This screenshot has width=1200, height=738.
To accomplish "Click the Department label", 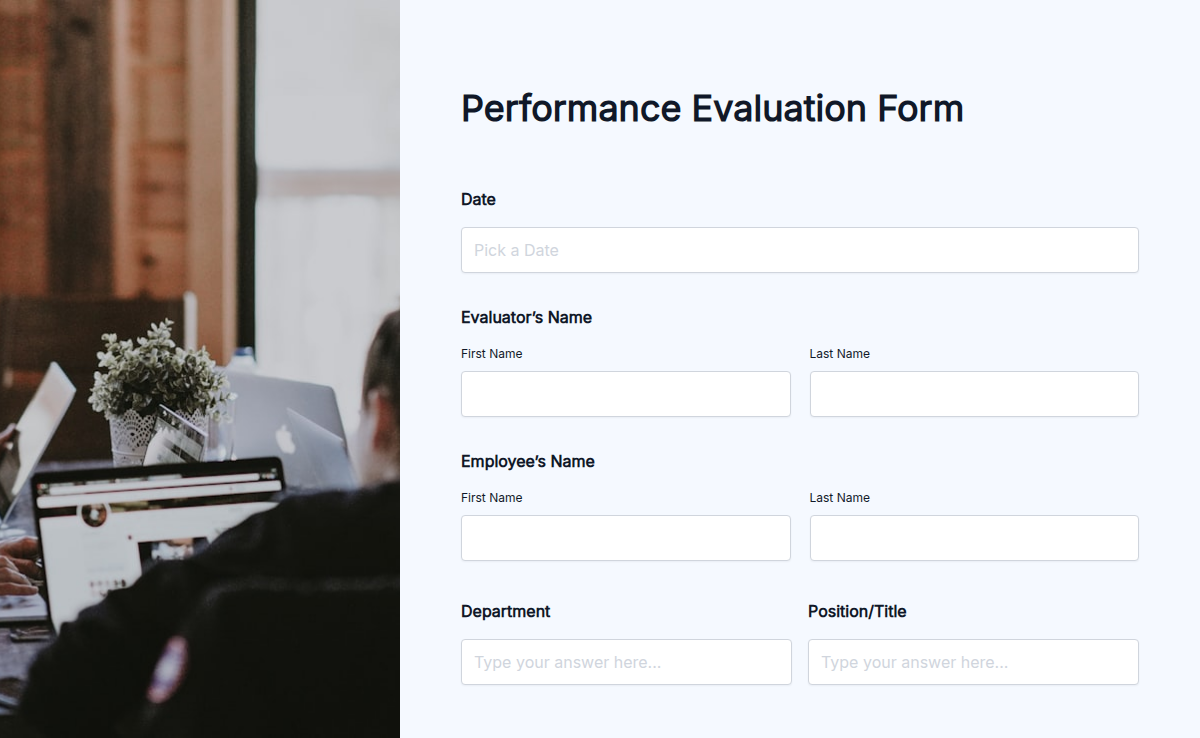I will pos(505,611).
